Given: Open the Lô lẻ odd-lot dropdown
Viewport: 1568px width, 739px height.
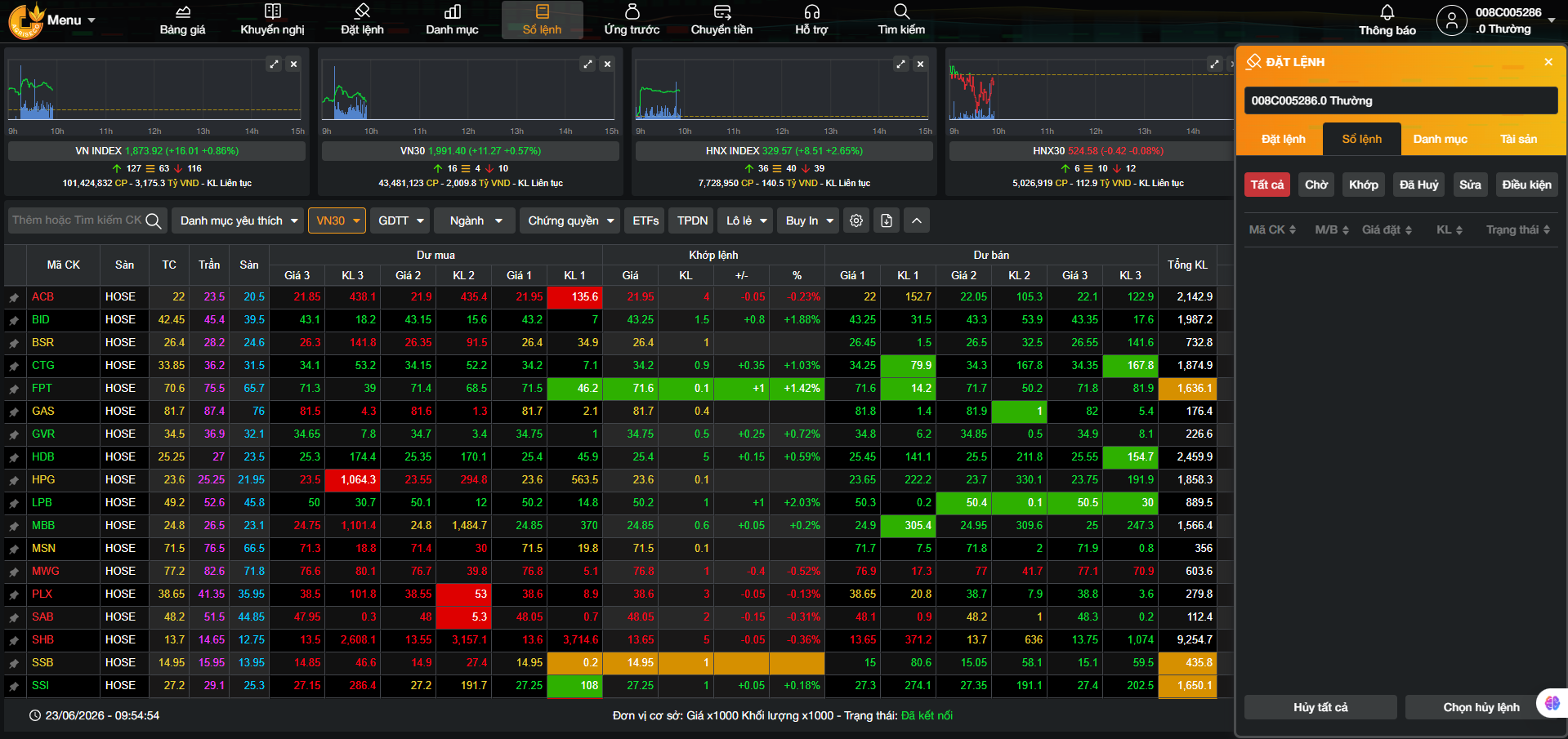Looking at the screenshot, I should coord(745,220).
